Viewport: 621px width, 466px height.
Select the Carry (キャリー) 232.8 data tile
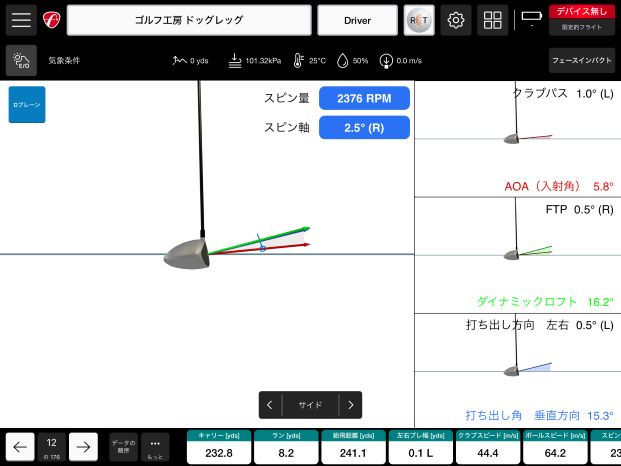[x=217, y=447]
